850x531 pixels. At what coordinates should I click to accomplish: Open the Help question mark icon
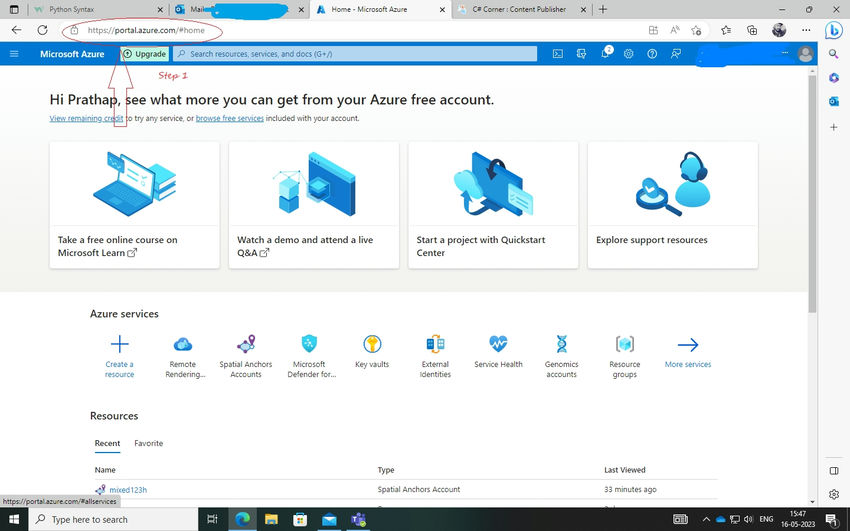pos(652,54)
